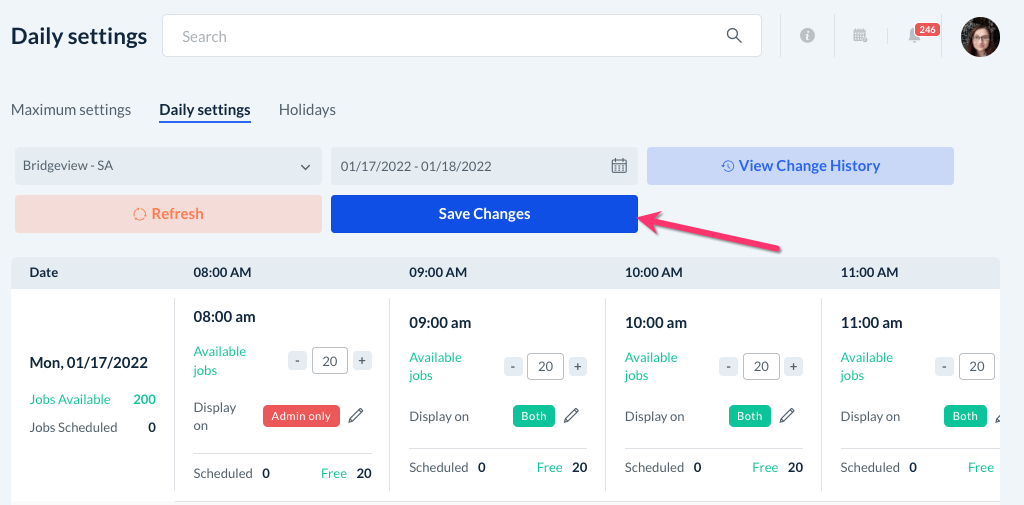The height and width of the screenshot is (505, 1024).
Task: Edit display setting for 10:00 am slot
Action: (787, 416)
